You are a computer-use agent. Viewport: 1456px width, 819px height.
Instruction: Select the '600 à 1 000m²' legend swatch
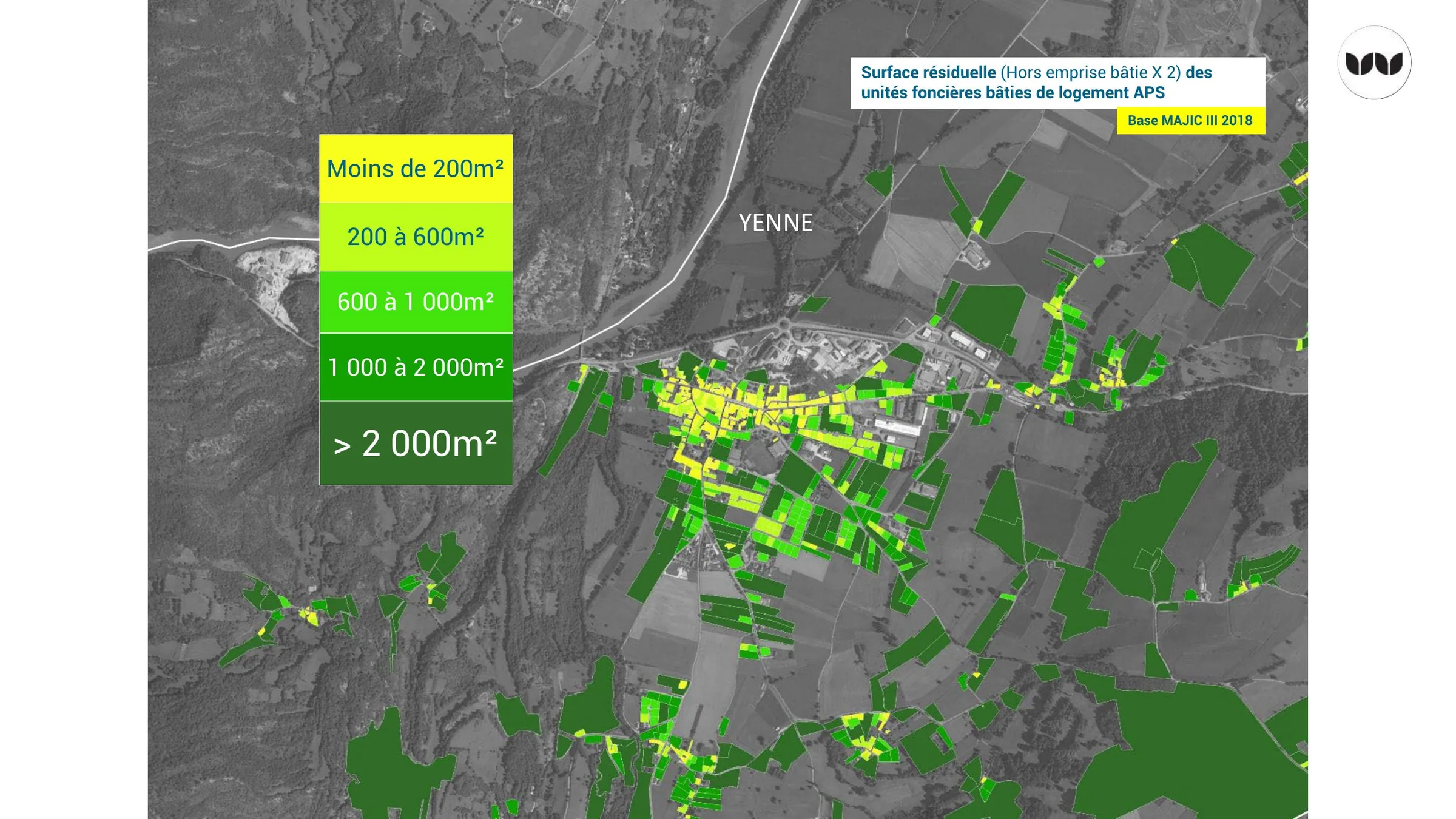coord(416,302)
